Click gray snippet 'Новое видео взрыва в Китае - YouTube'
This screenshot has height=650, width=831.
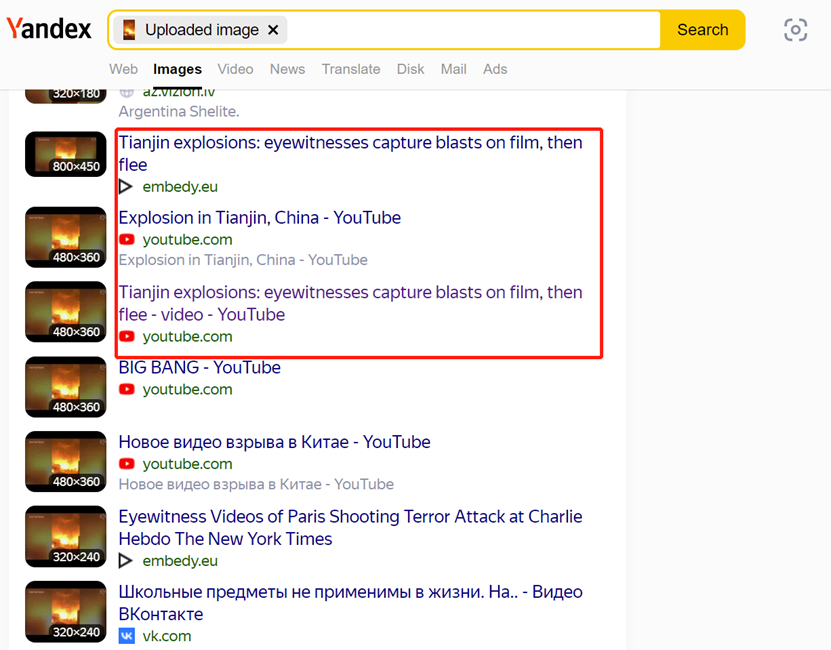point(256,484)
